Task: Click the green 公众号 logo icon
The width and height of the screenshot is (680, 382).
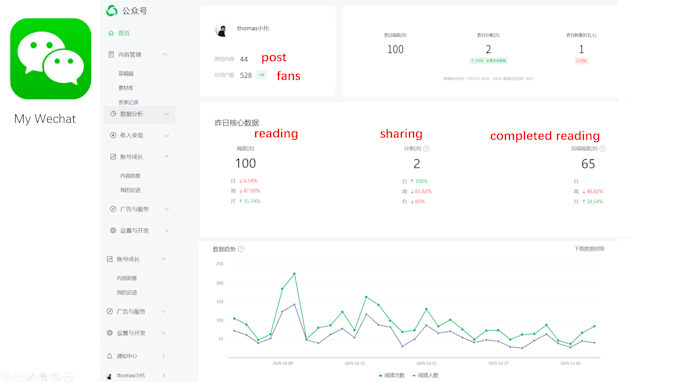Action: pos(111,10)
